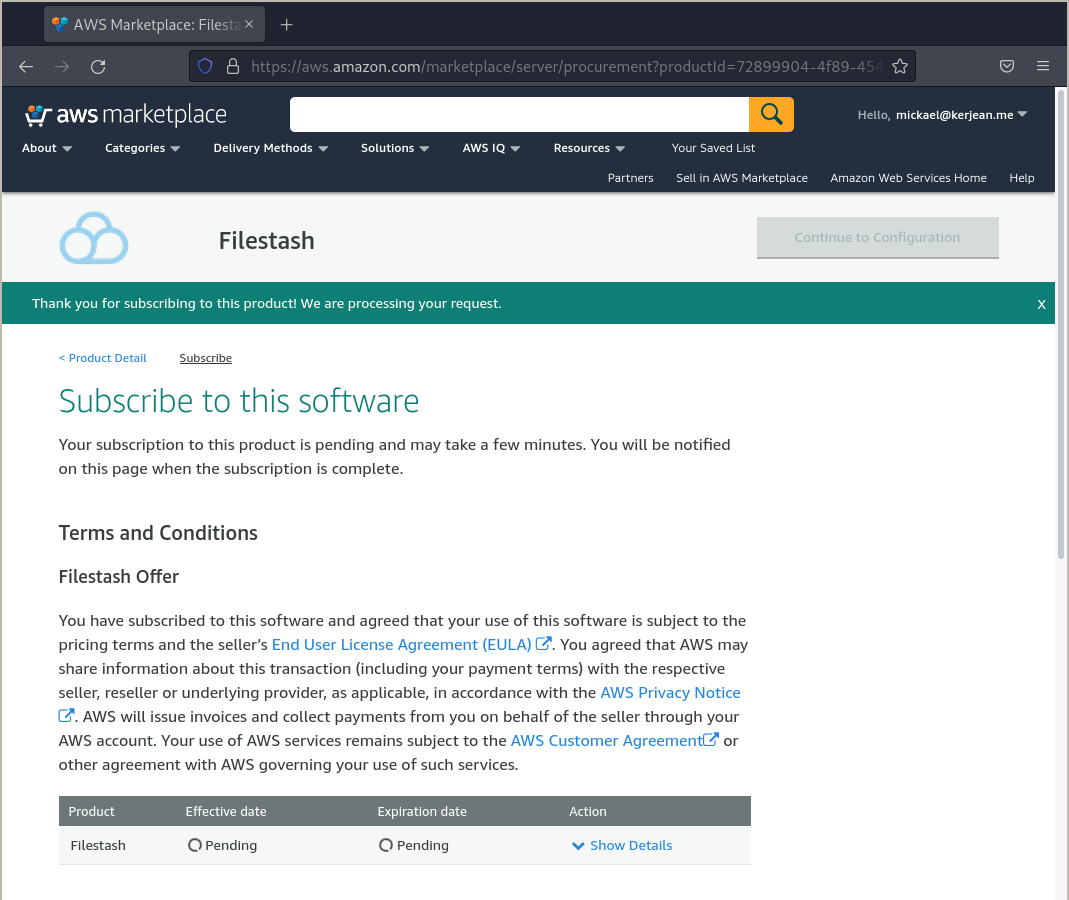Click the Product column header

click(91, 811)
